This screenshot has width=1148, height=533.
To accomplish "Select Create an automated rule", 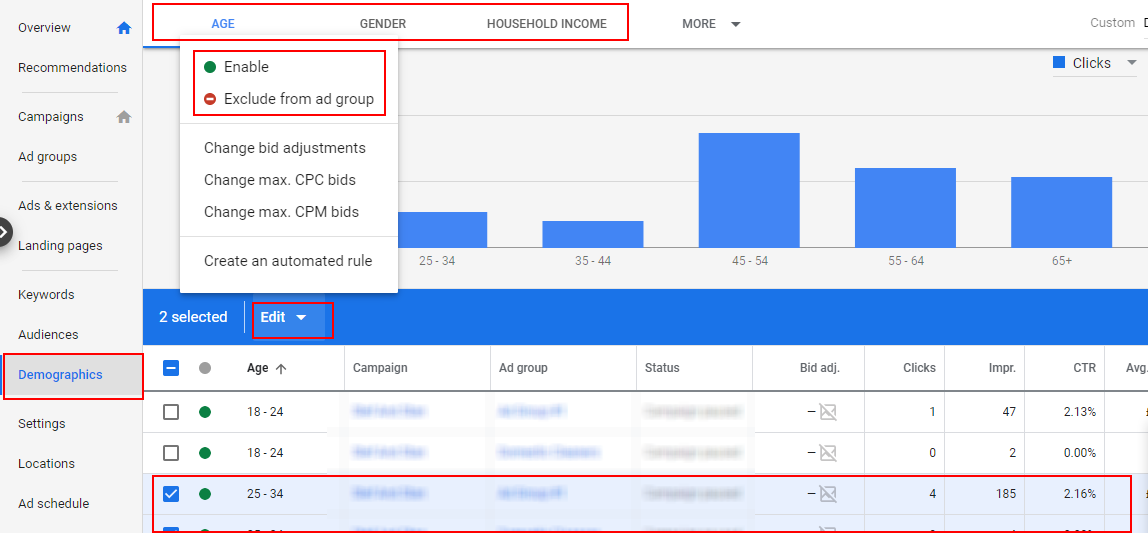I will 288,261.
